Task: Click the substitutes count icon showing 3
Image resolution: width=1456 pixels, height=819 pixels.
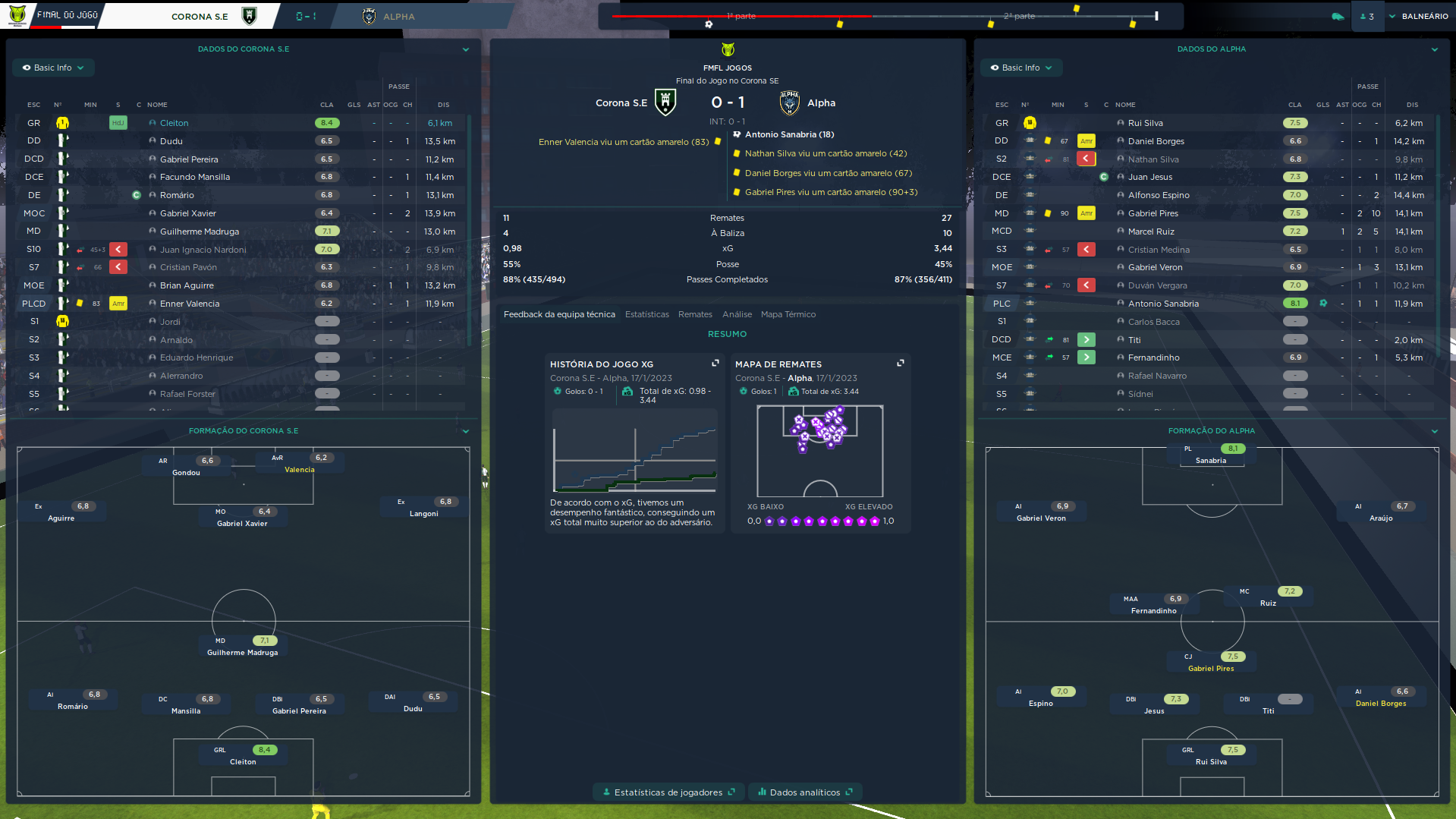Action: pos(1367,17)
